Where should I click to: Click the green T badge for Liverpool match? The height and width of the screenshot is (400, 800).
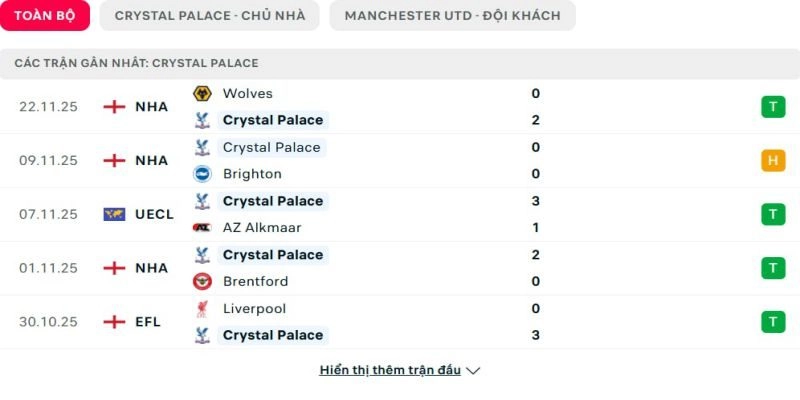(773, 322)
